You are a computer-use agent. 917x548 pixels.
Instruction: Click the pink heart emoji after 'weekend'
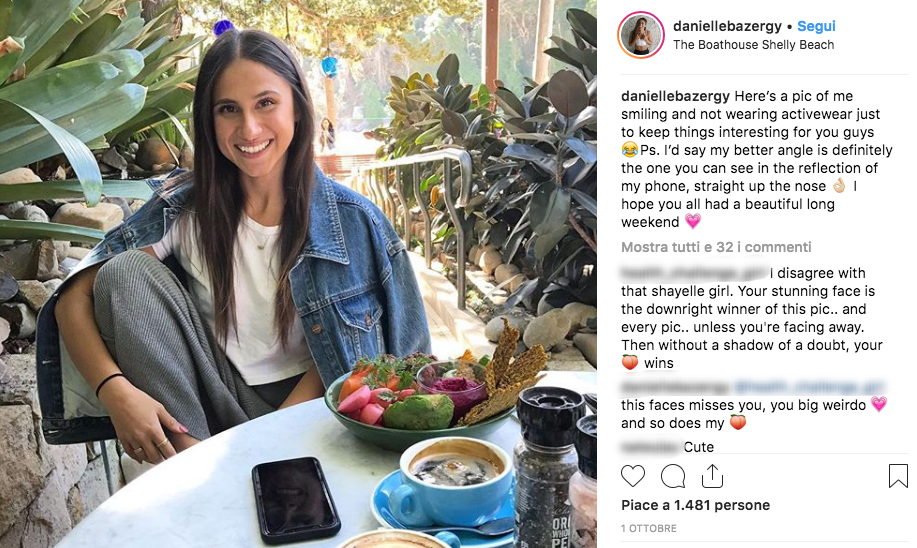click(693, 221)
